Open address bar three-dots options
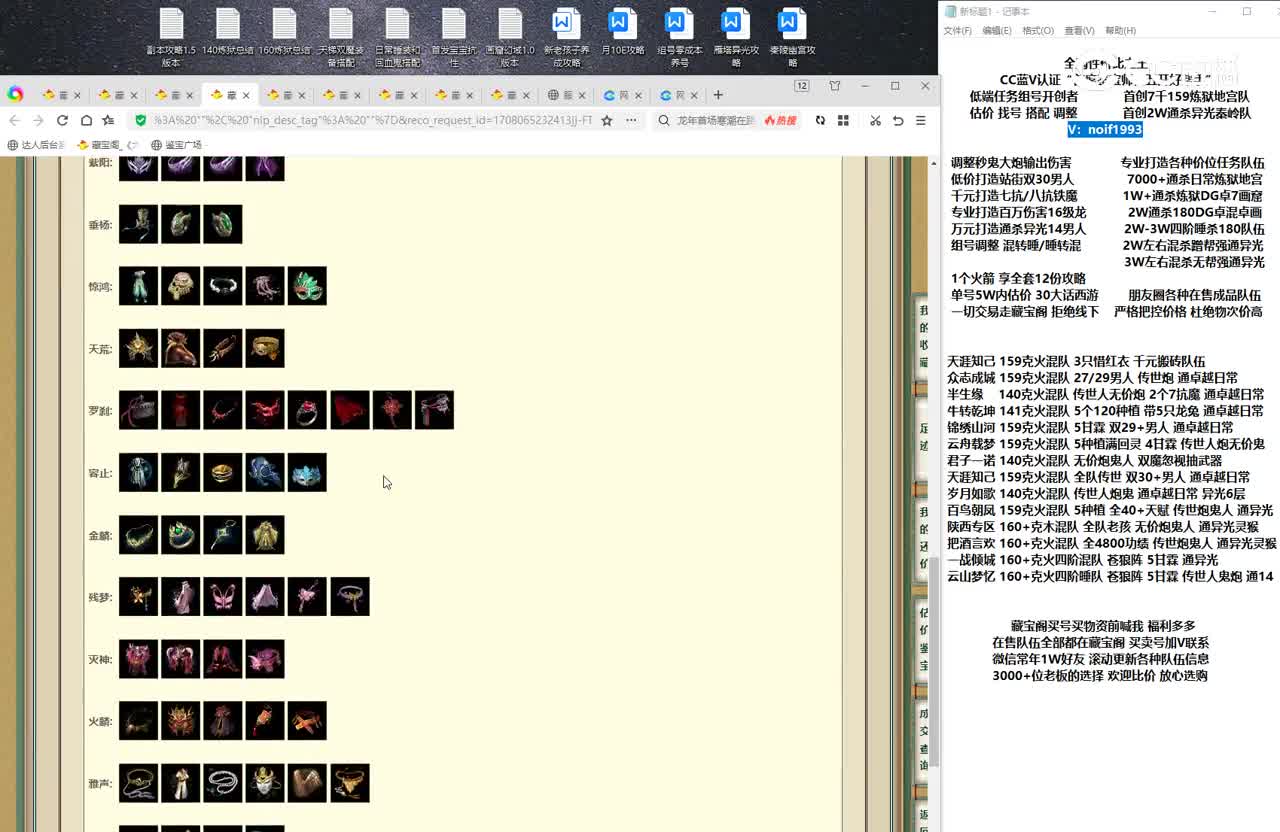The height and width of the screenshot is (832, 1280). 630,120
